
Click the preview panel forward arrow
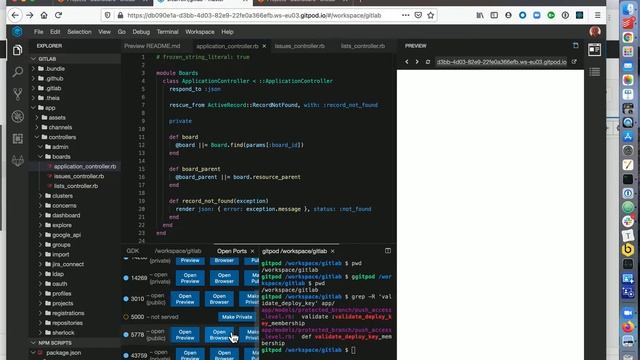pyautogui.click(x=417, y=62)
